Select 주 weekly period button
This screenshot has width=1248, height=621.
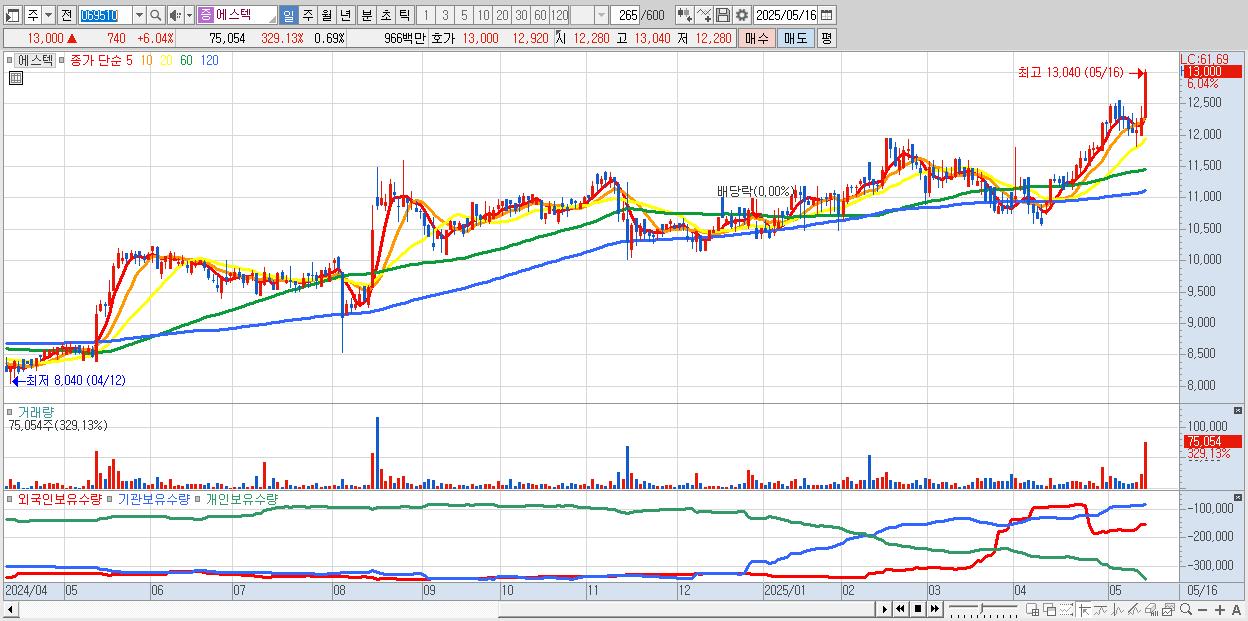(307, 15)
